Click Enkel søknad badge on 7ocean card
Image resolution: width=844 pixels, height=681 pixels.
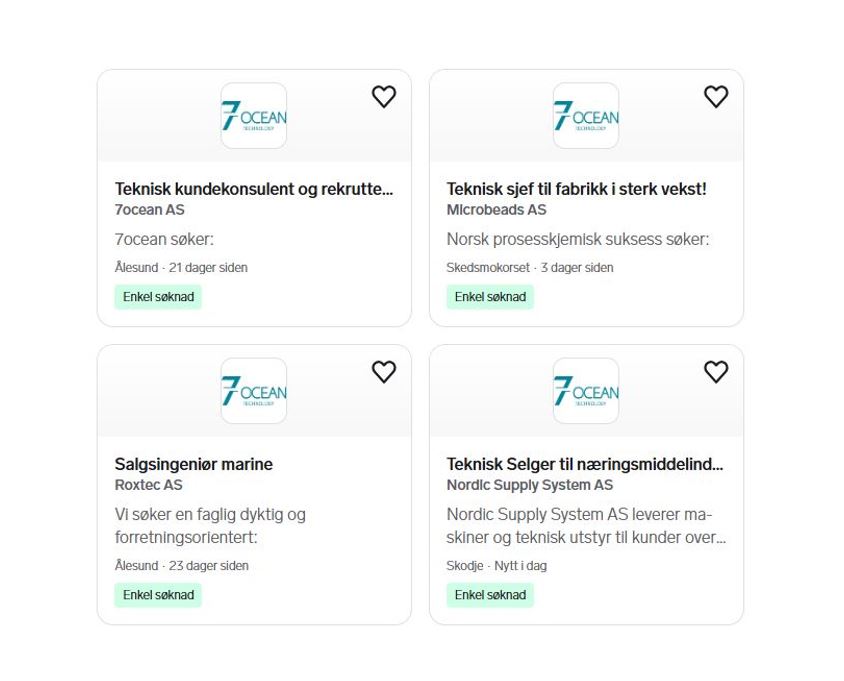tap(158, 297)
